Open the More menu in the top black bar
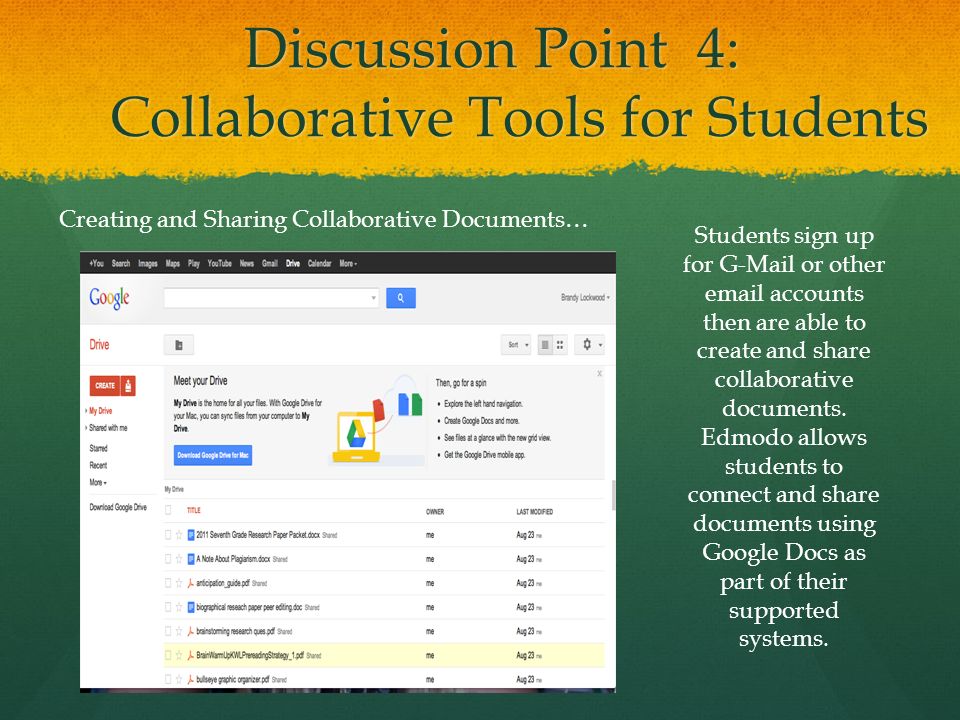 click(x=348, y=264)
